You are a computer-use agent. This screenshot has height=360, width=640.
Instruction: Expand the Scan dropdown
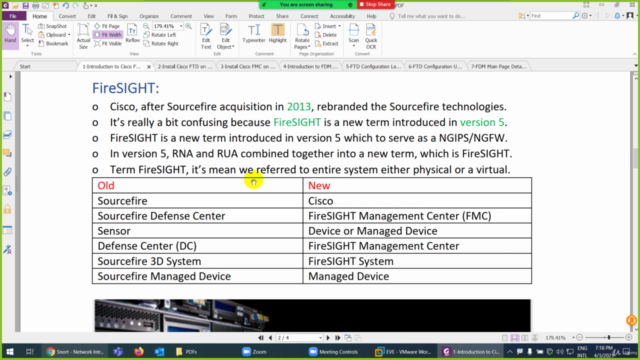pos(353,46)
